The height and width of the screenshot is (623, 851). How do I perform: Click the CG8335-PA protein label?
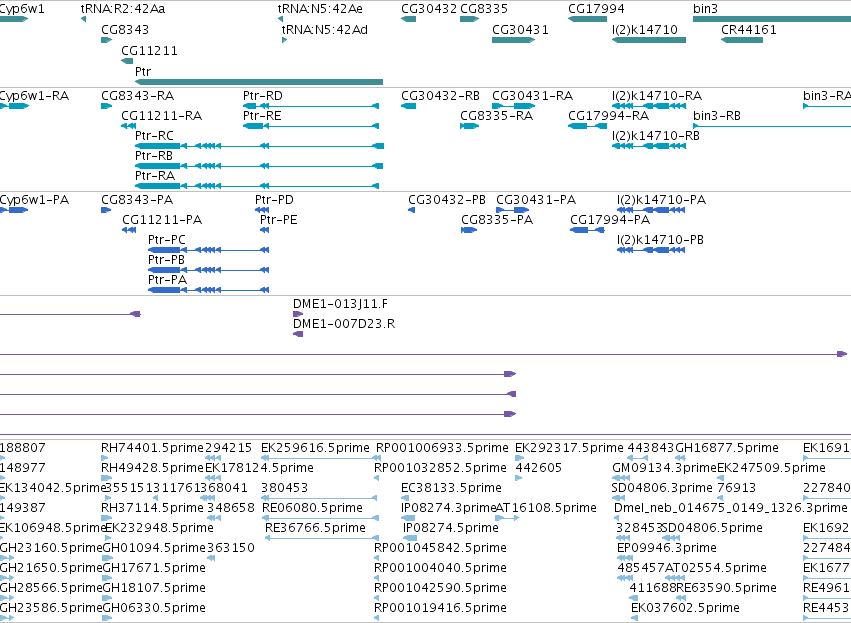497,220
